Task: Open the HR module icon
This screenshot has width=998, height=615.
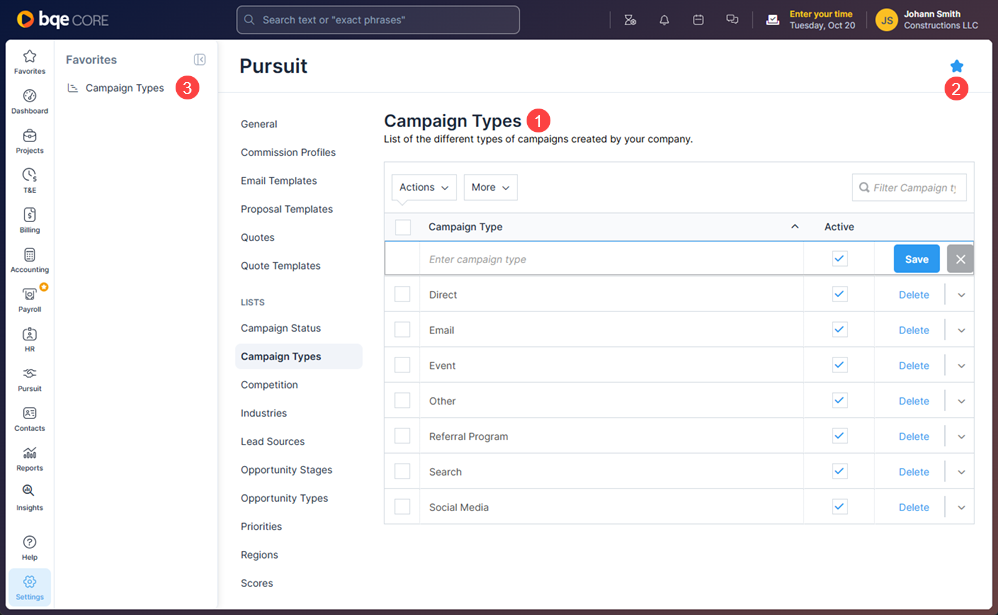Action: 29,339
